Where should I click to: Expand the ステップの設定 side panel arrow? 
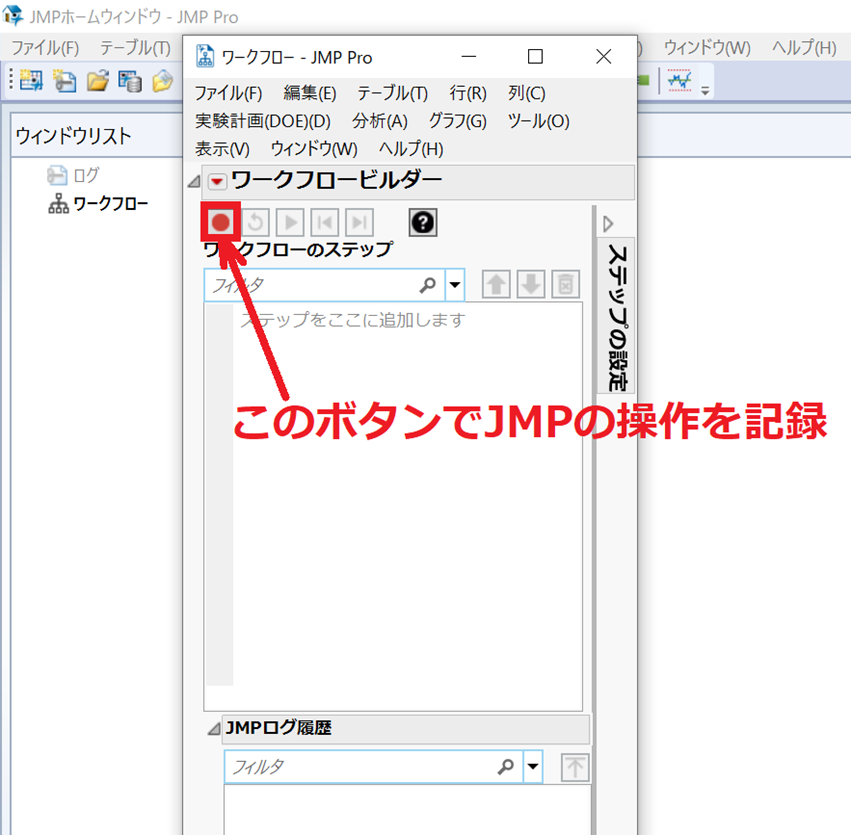[608, 224]
